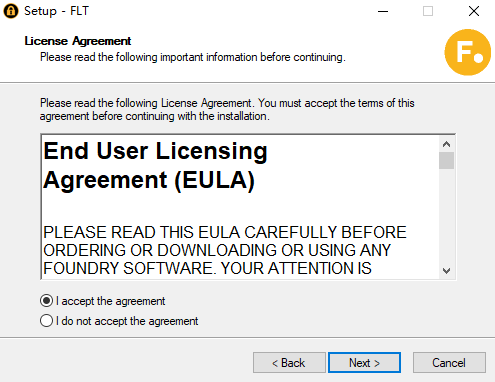Choose I do not accept the agreement

coord(119,321)
